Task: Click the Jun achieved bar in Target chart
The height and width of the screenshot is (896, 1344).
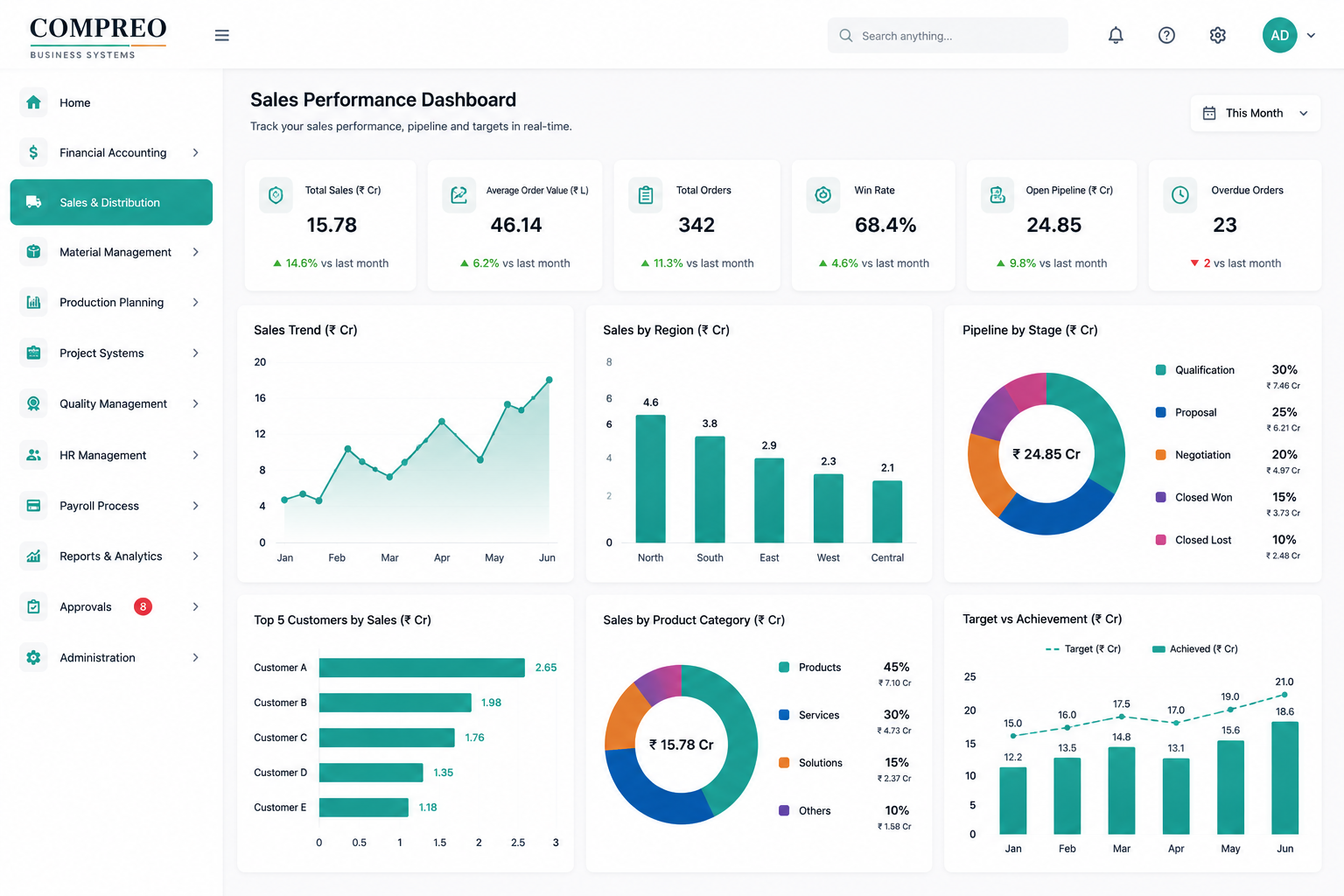Action: (x=1284, y=778)
